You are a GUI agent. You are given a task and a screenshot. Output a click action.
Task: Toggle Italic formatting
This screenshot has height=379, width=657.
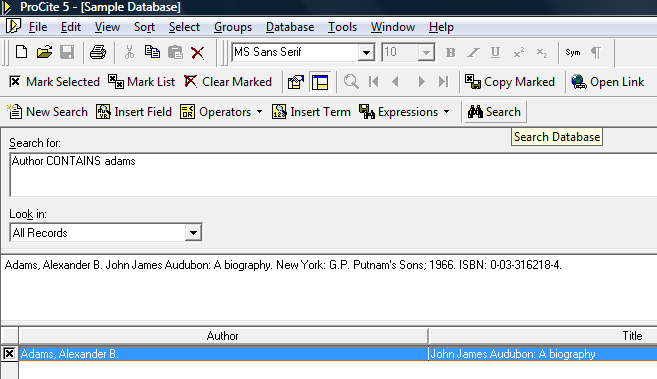[x=473, y=53]
